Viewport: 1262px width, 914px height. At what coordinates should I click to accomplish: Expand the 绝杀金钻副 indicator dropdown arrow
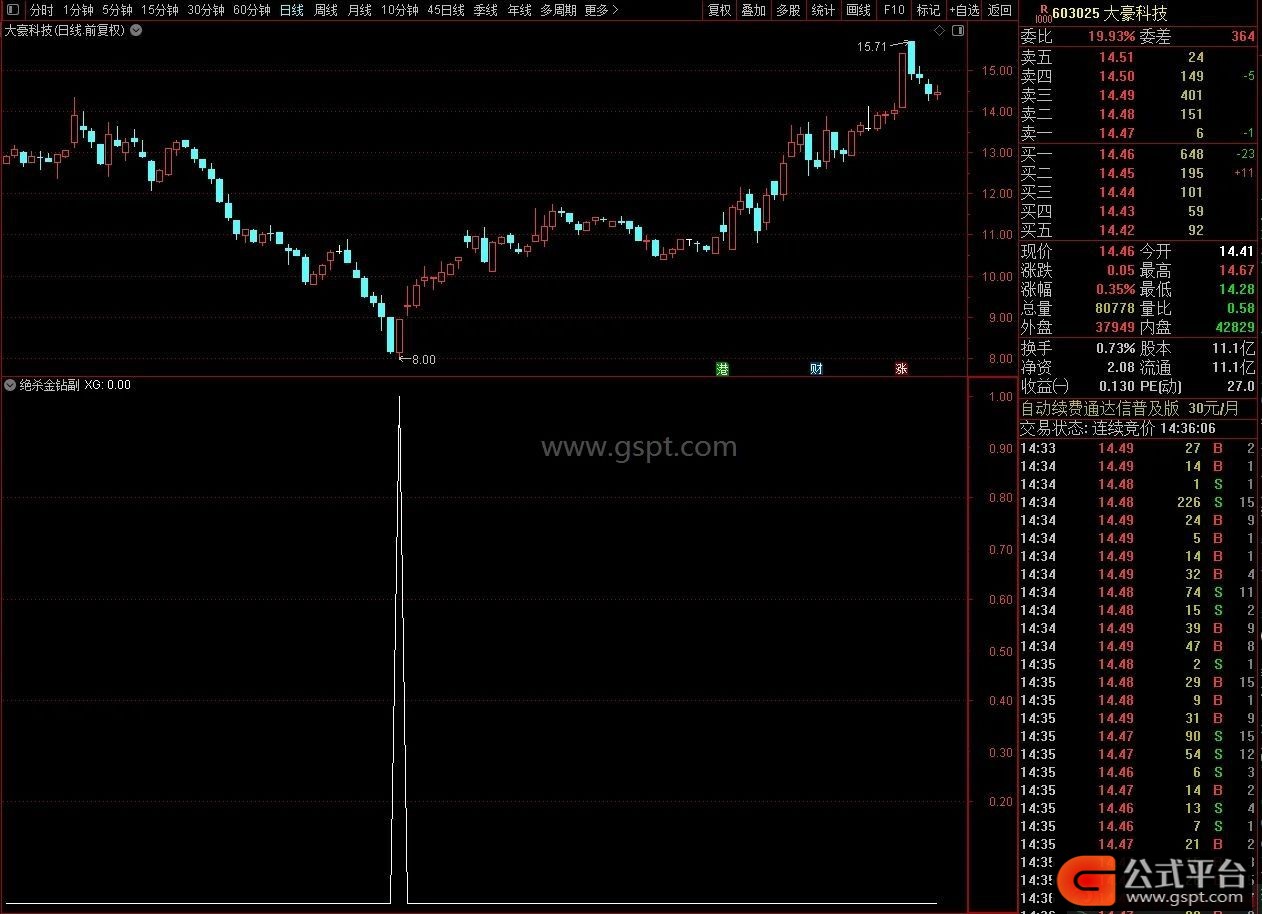point(10,385)
